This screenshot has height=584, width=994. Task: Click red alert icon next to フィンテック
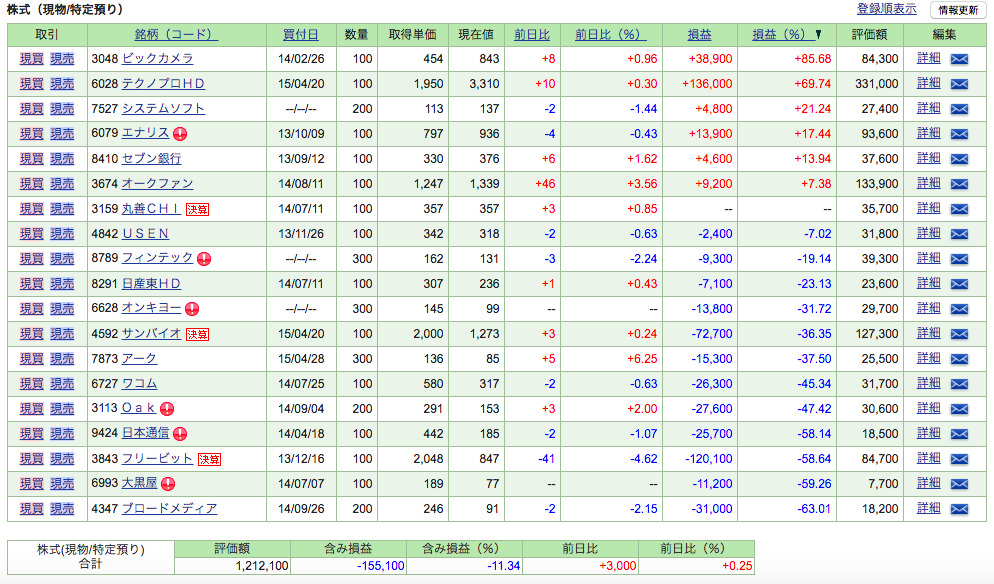coord(204,259)
